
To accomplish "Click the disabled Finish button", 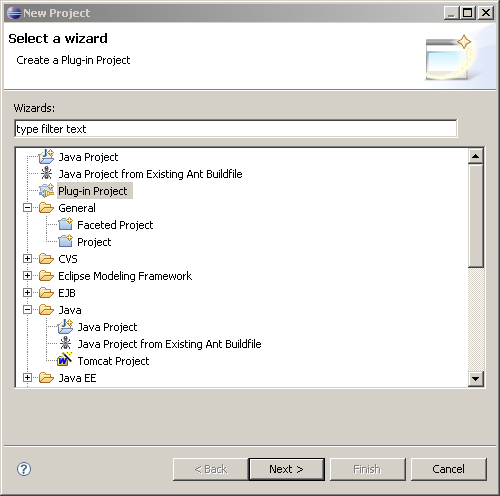I will [x=367, y=469].
